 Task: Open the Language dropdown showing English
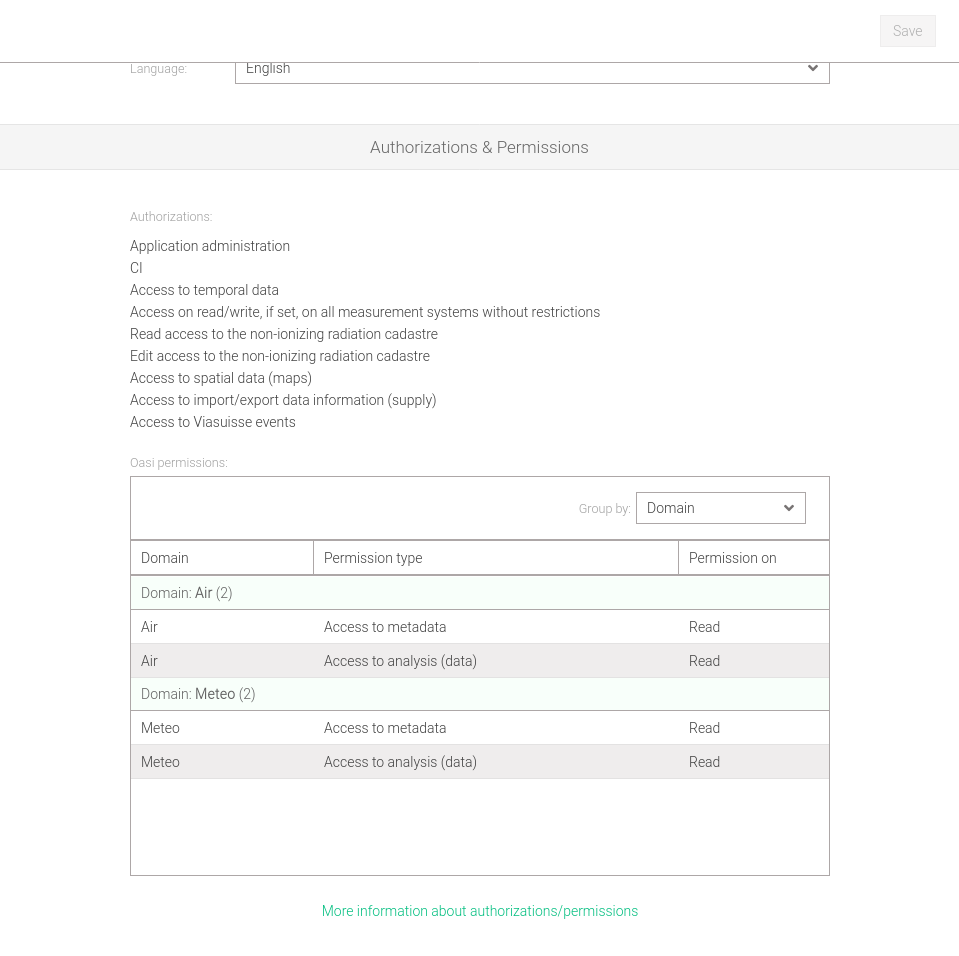520,69
